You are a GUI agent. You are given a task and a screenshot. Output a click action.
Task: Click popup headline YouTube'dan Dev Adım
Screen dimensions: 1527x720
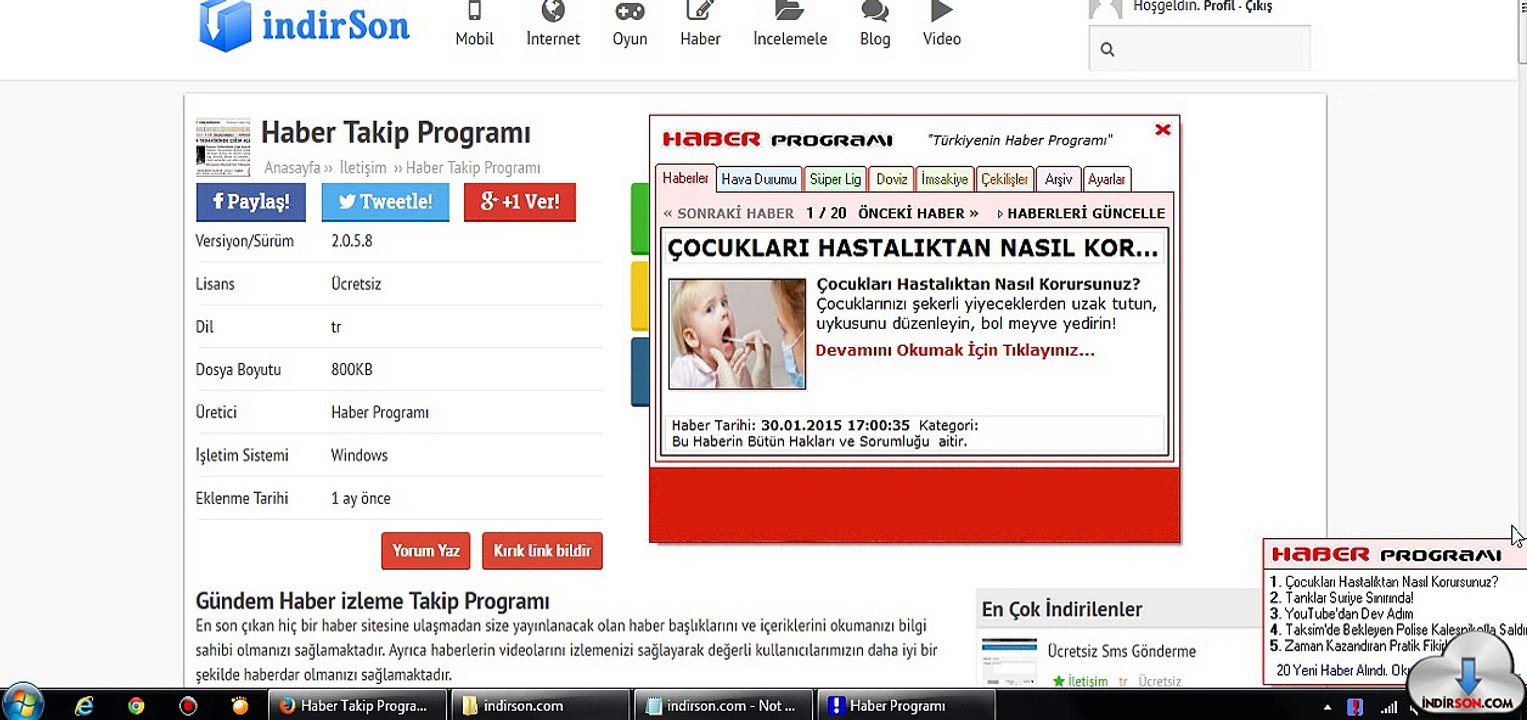pyautogui.click(x=1349, y=614)
